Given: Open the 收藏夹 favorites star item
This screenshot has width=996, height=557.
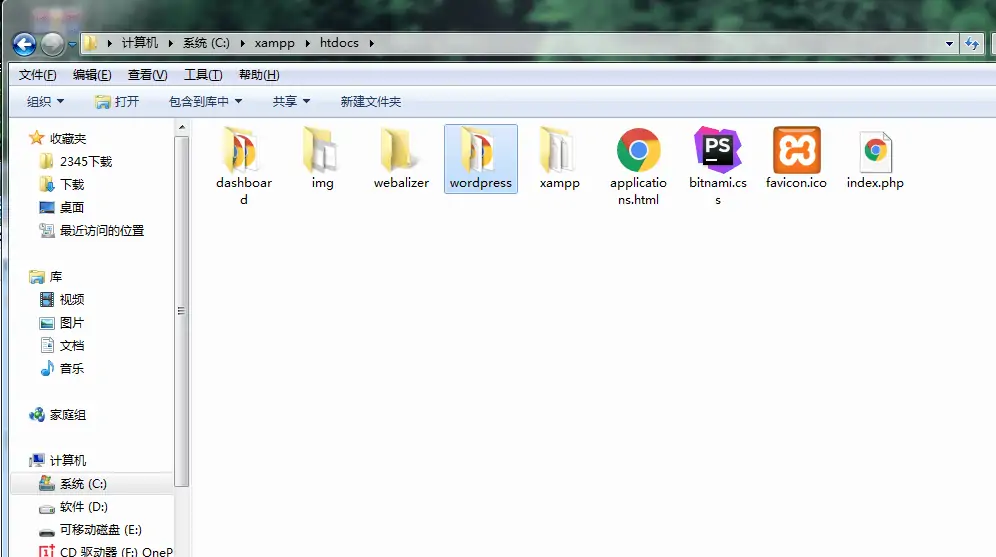Looking at the screenshot, I should point(58,138).
